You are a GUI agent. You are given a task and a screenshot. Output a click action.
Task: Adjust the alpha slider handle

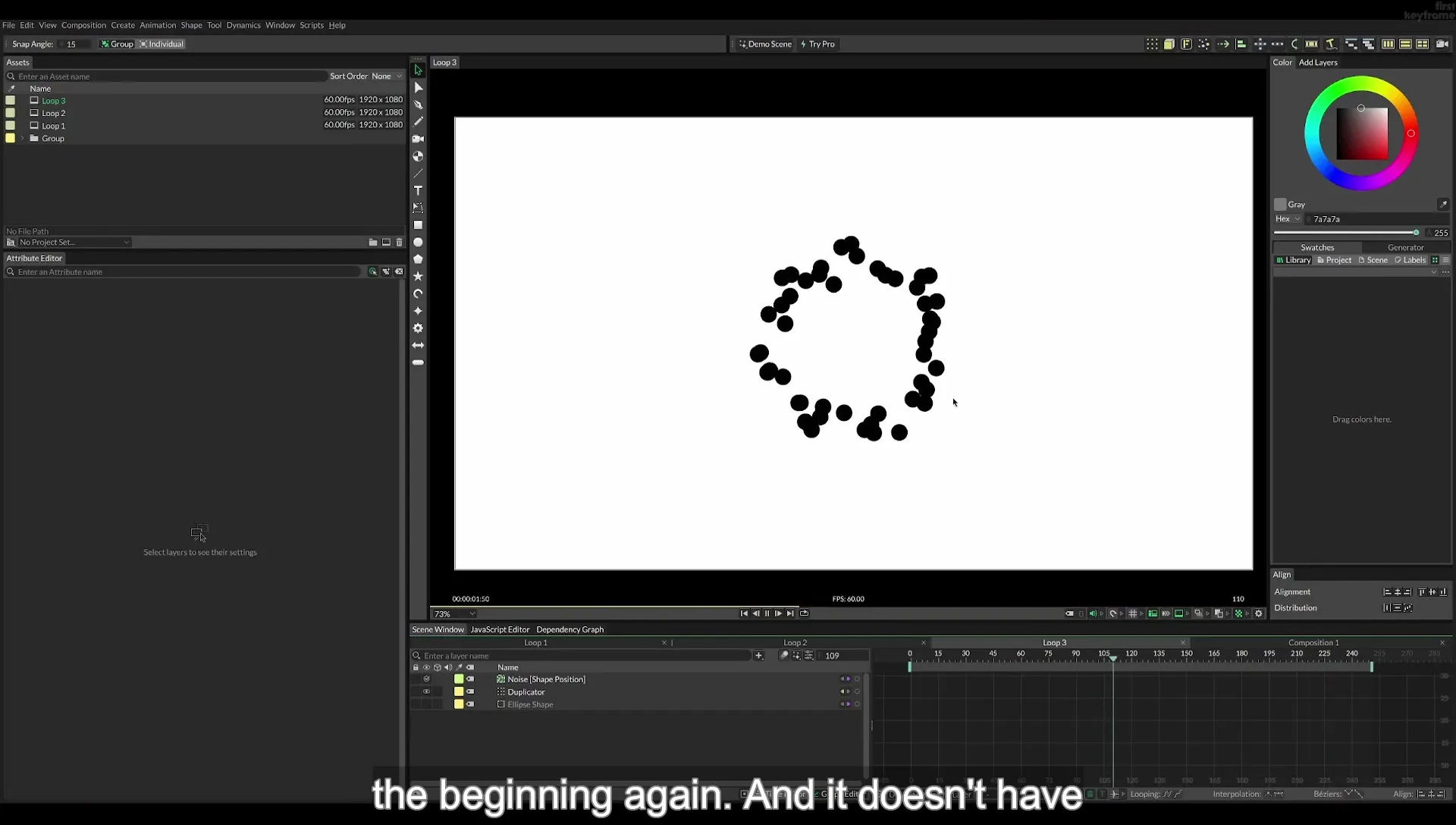tap(1416, 233)
